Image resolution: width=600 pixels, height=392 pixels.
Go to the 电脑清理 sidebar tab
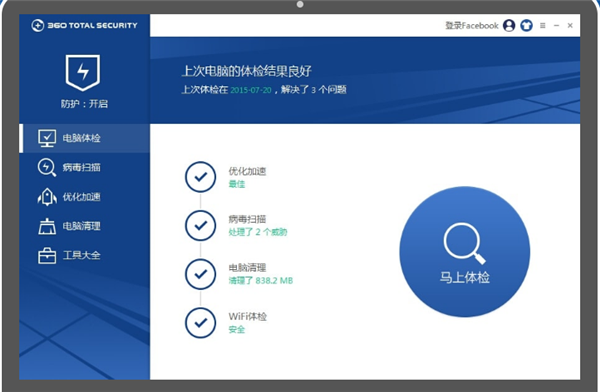tap(85, 226)
